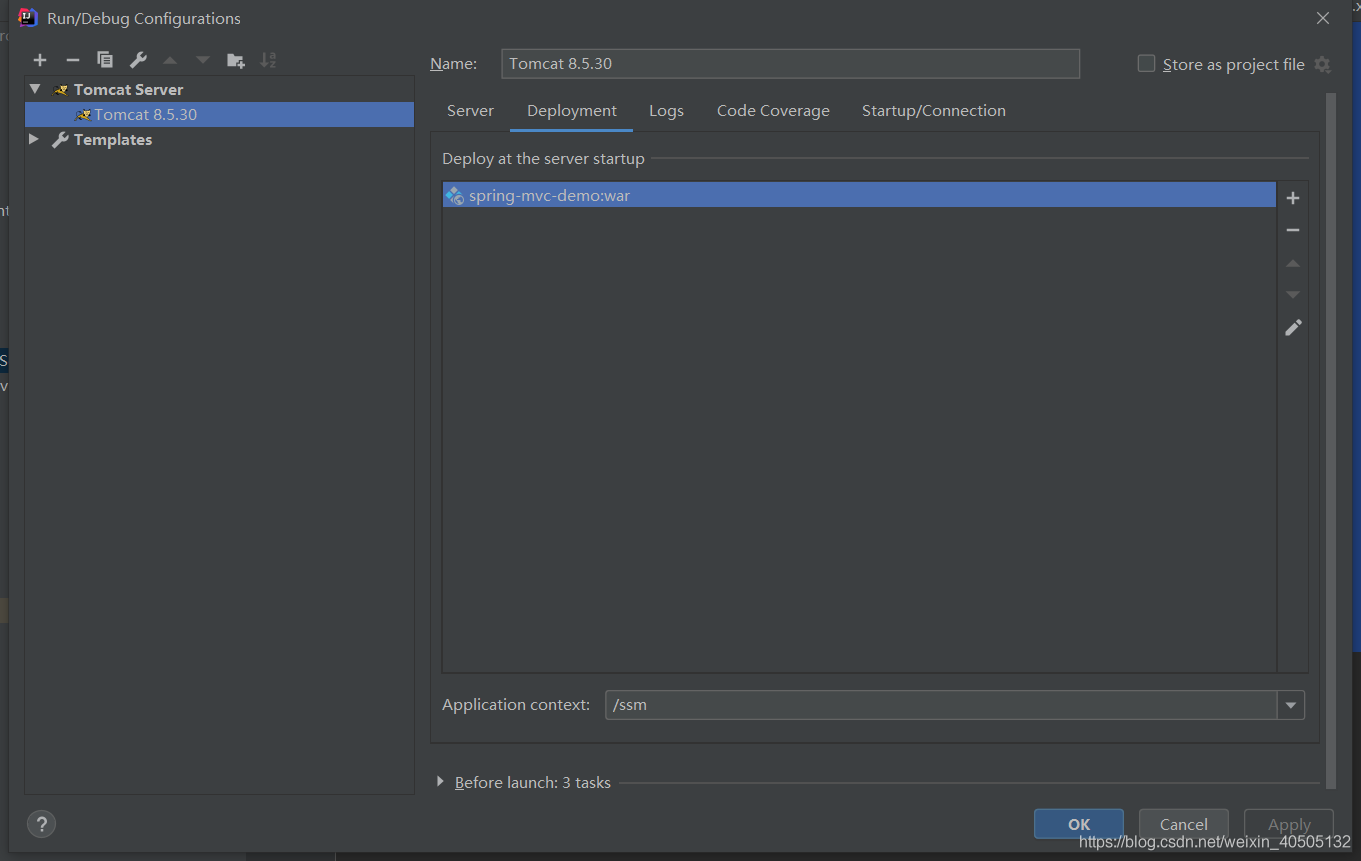Click the Application context /ssm field

pyautogui.click(x=941, y=705)
